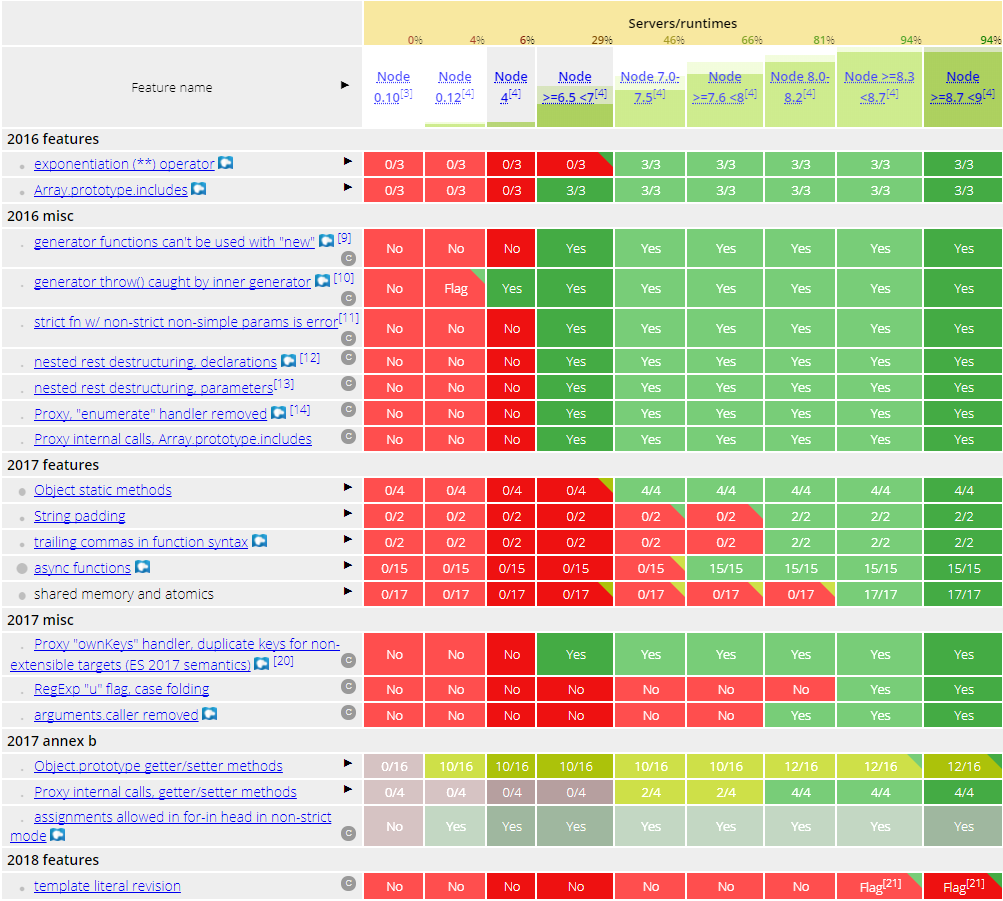This screenshot has height=901, width=1003.
Task: Click MDN icon beside arguments.caller removed
Action: pos(209,714)
